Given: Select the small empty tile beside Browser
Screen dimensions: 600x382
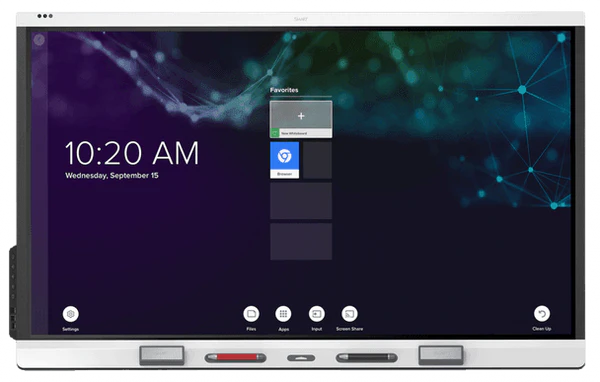Looking at the screenshot, I should 318,160.
